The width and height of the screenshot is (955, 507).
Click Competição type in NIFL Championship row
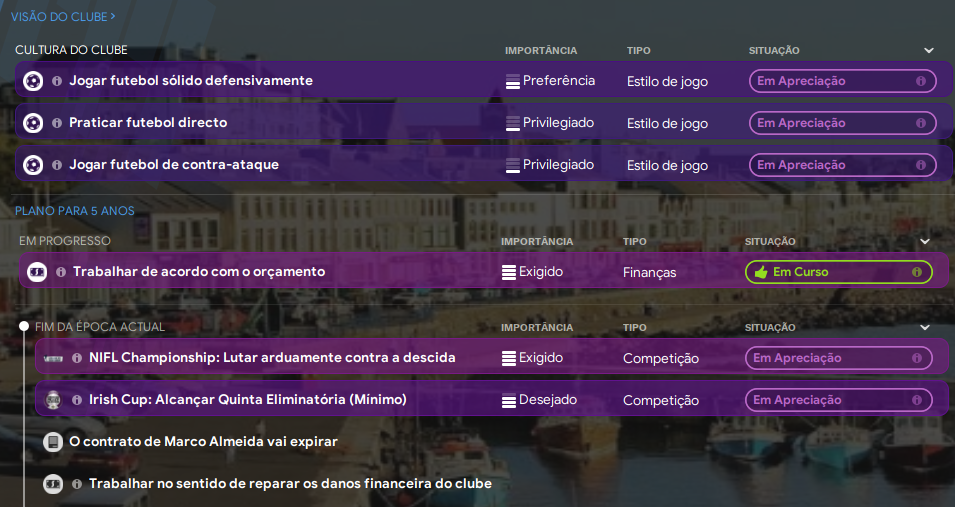coord(661,358)
